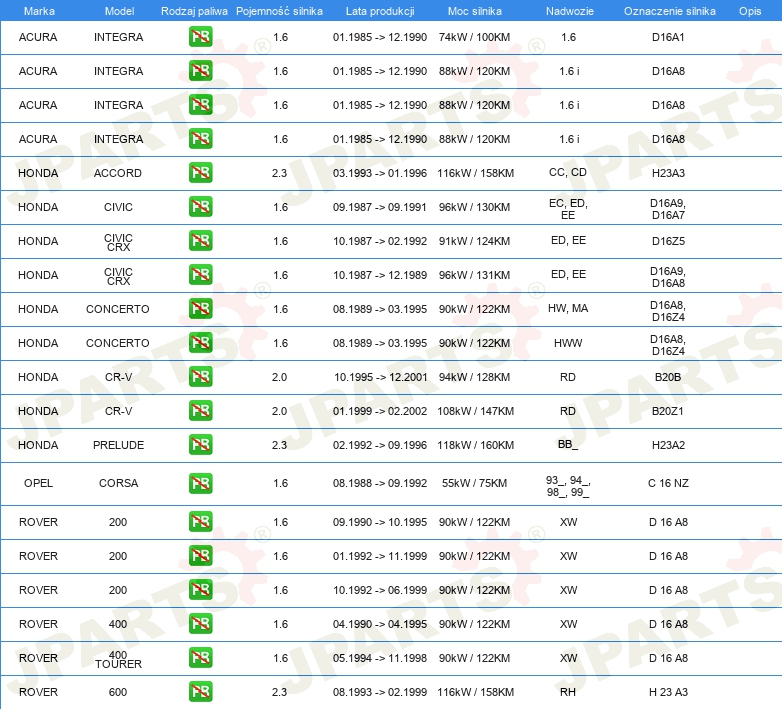
Task: Click the fuel icon in the HONDA CIVIC 130KM row
Action: point(200,206)
